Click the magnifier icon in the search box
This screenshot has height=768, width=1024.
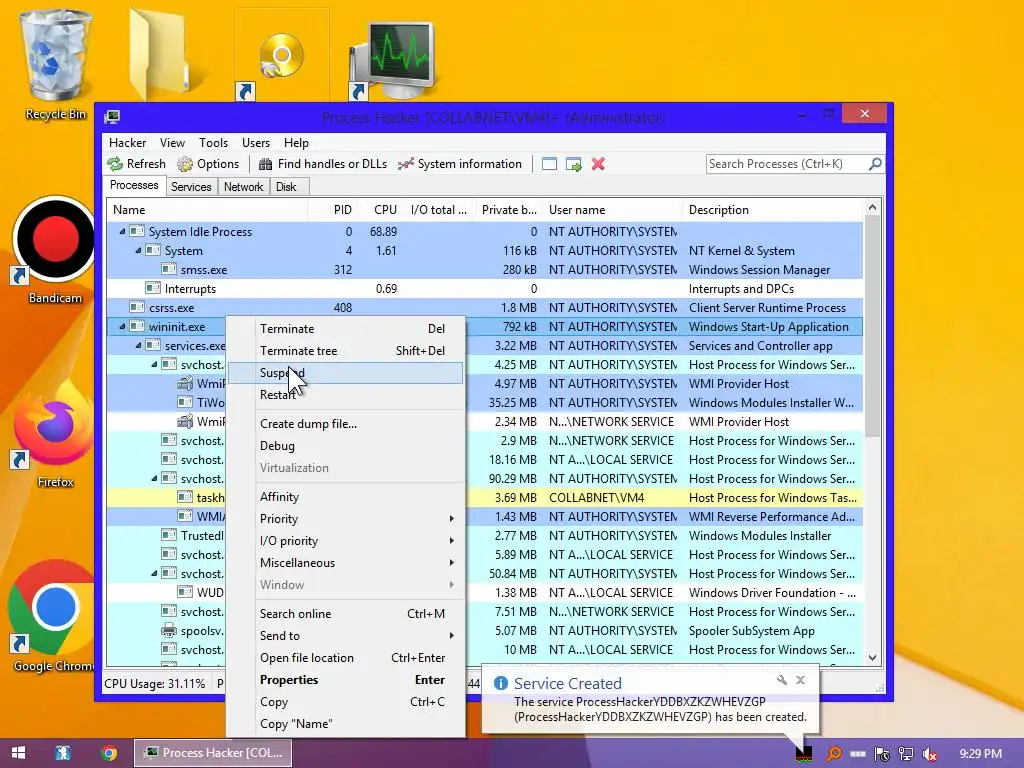(875, 164)
